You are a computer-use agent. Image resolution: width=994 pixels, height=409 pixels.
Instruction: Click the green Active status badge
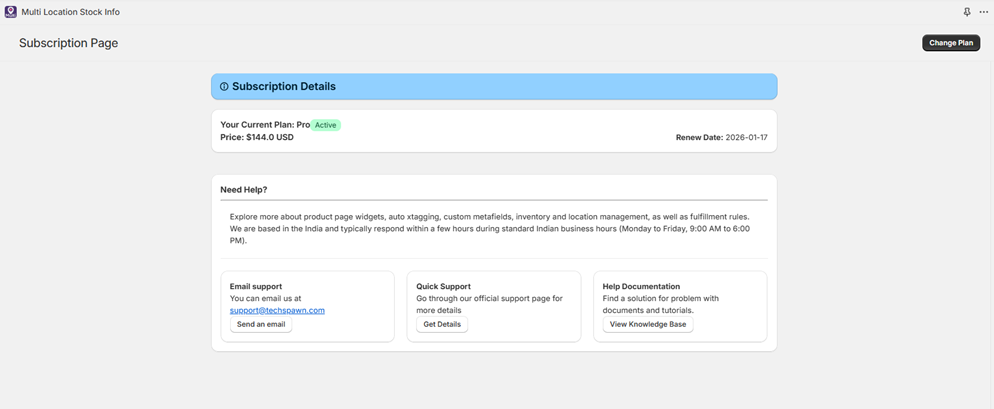(x=326, y=125)
